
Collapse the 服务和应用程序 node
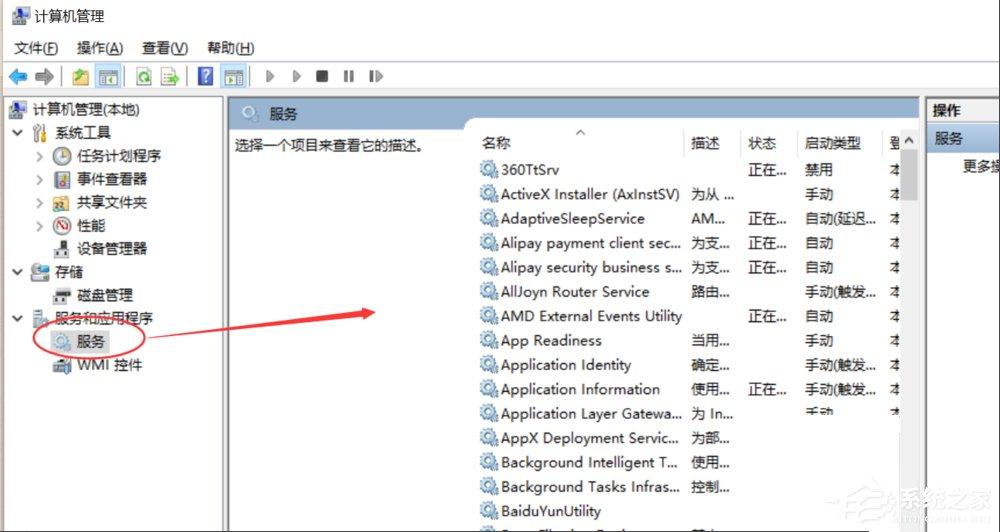click(18, 318)
